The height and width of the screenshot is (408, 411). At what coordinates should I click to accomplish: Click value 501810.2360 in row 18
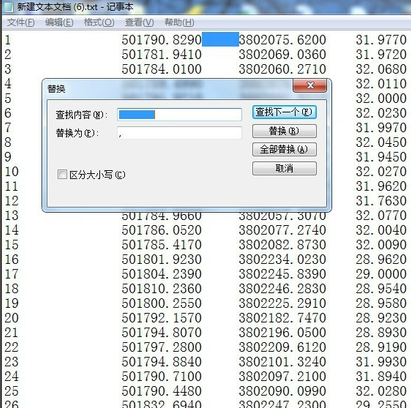click(x=161, y=289)
